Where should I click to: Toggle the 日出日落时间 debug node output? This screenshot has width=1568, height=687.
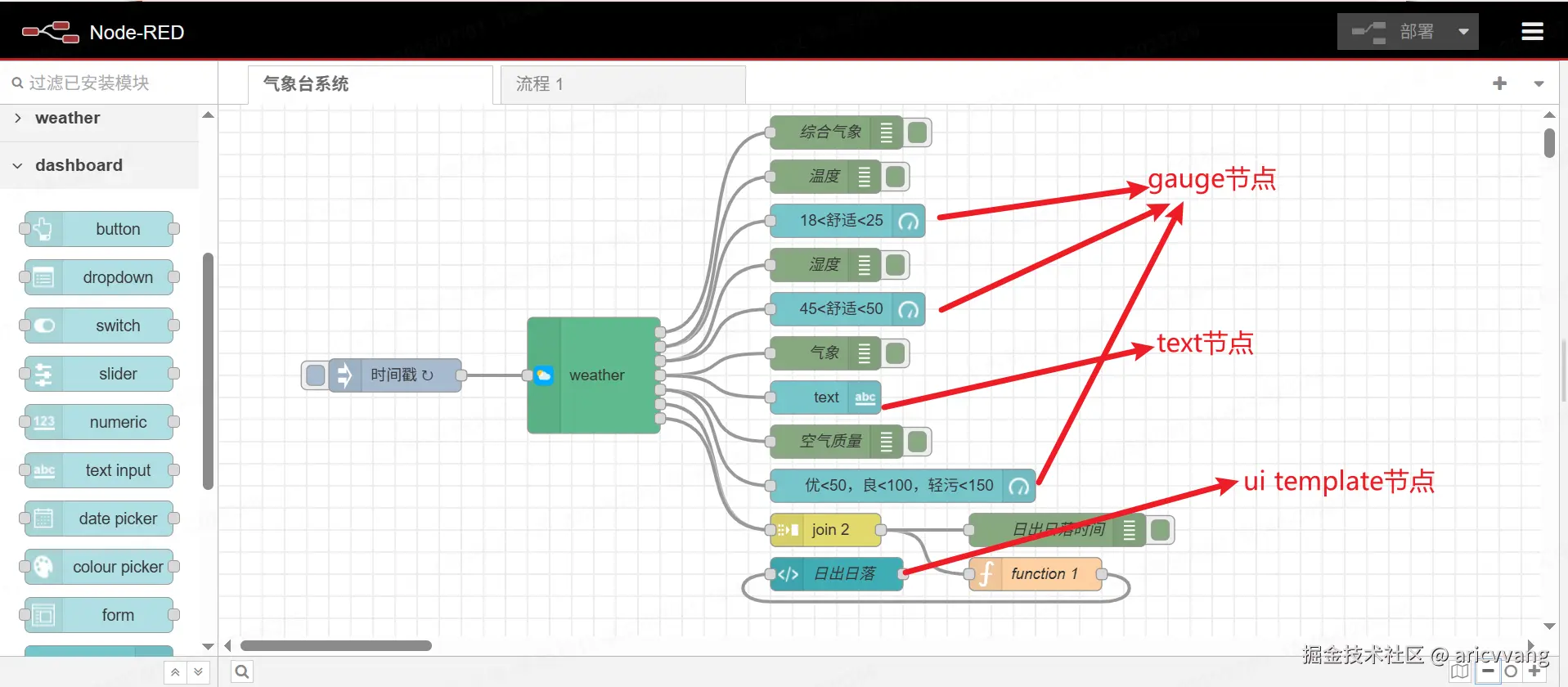[x=1161, y=530]
